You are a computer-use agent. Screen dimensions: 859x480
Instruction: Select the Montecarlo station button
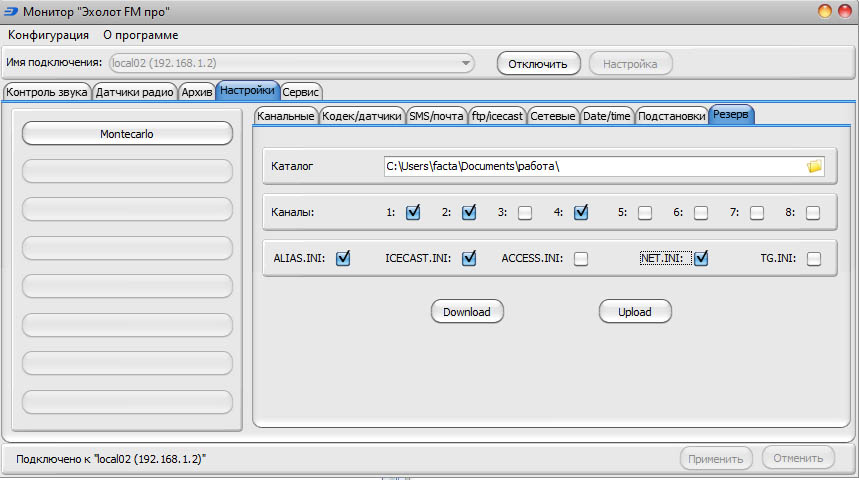127,133
